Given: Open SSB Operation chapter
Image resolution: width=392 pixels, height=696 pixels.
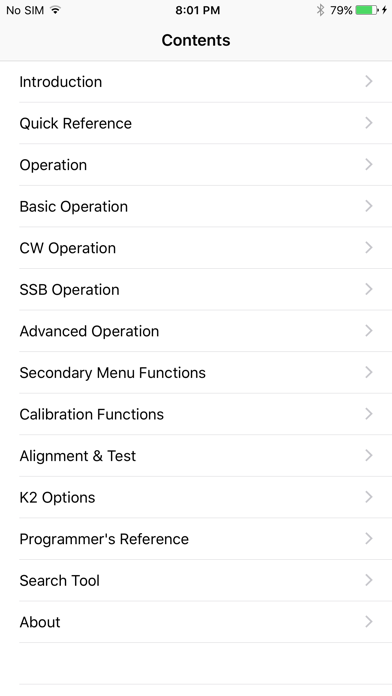Looking at the screenshot, I should pyautogui.click(x=196, y=289).
